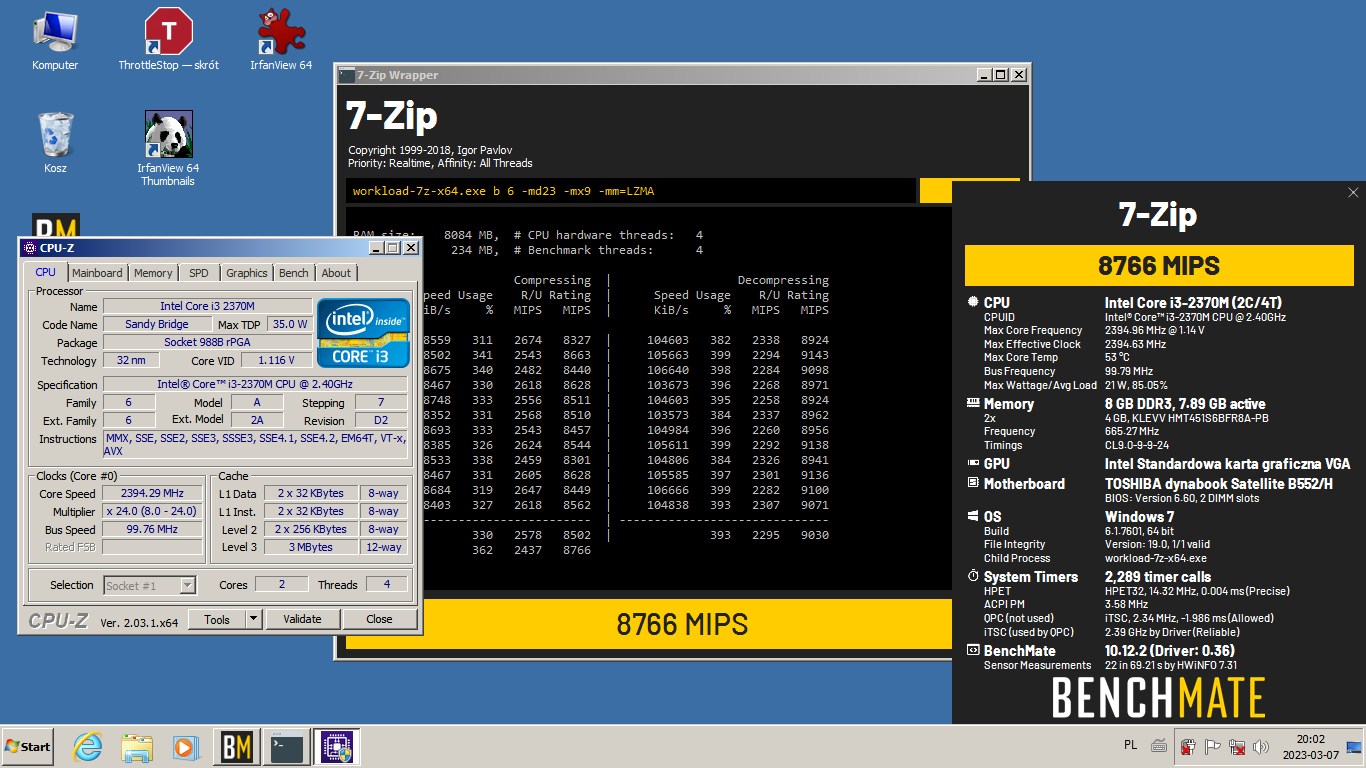Open IrfanView 64 desktop icon
1366x768 pixels.
tap(281, 40)
